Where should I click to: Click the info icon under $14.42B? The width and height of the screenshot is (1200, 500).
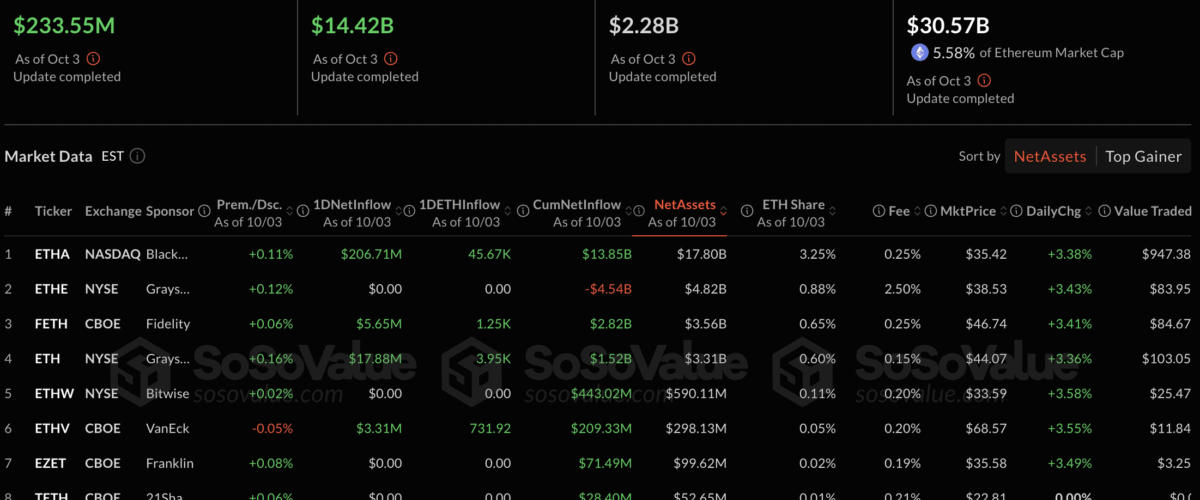391,59
